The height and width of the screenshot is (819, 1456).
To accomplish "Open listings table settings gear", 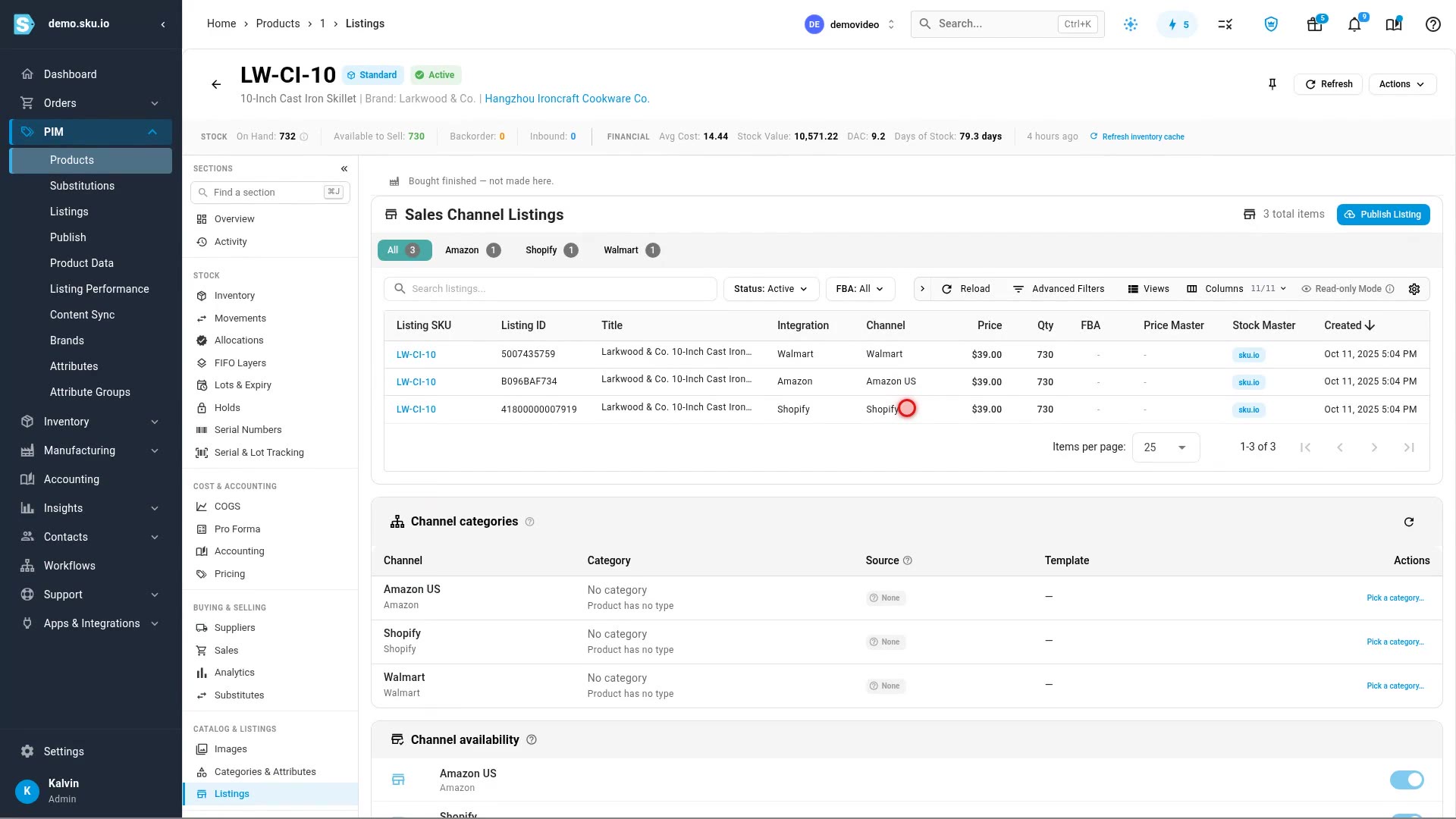I will coord(1414,289).
